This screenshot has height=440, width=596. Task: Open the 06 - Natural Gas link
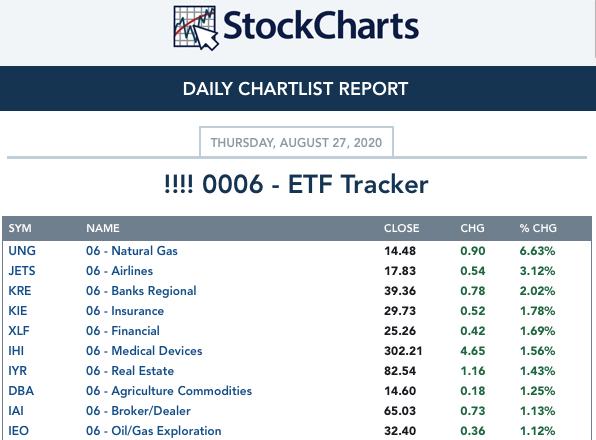tap(132, 251)
